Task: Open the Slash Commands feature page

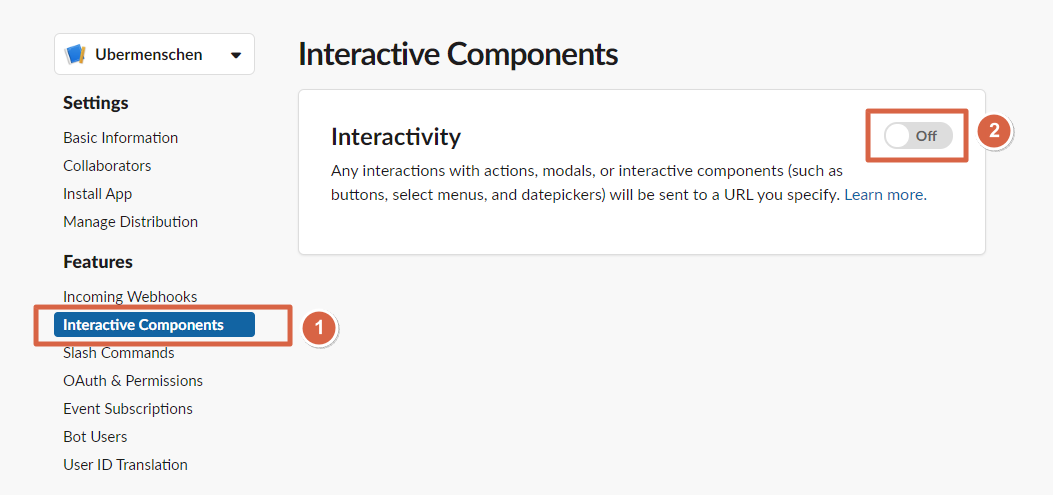Action: coord(118,353)
